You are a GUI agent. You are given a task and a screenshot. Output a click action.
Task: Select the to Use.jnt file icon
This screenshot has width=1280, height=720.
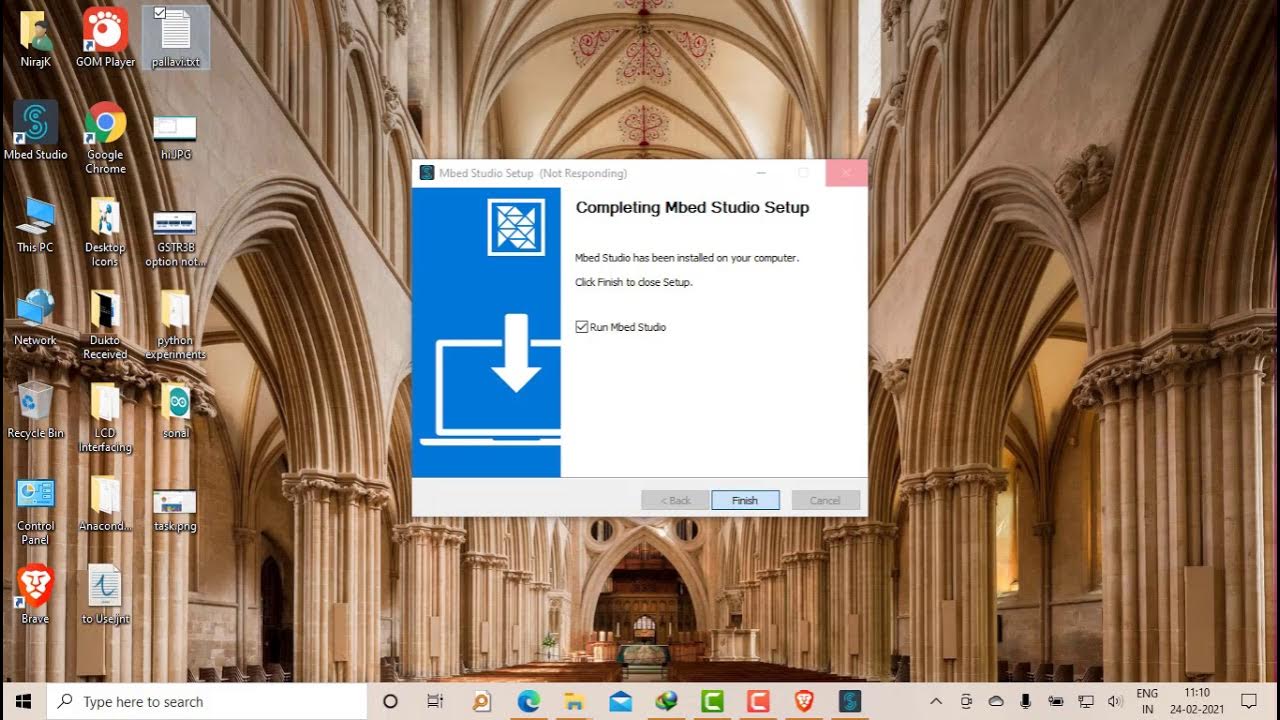coord(105,595)
